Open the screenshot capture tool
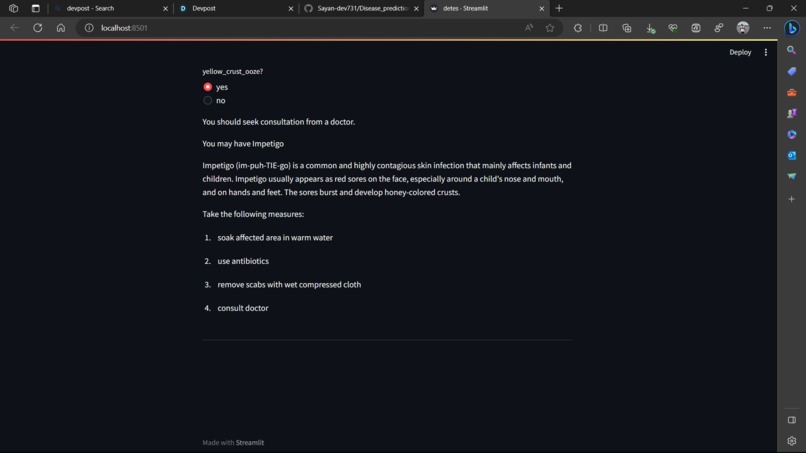Viewport: 806px width, 453px height. [696, 28]
